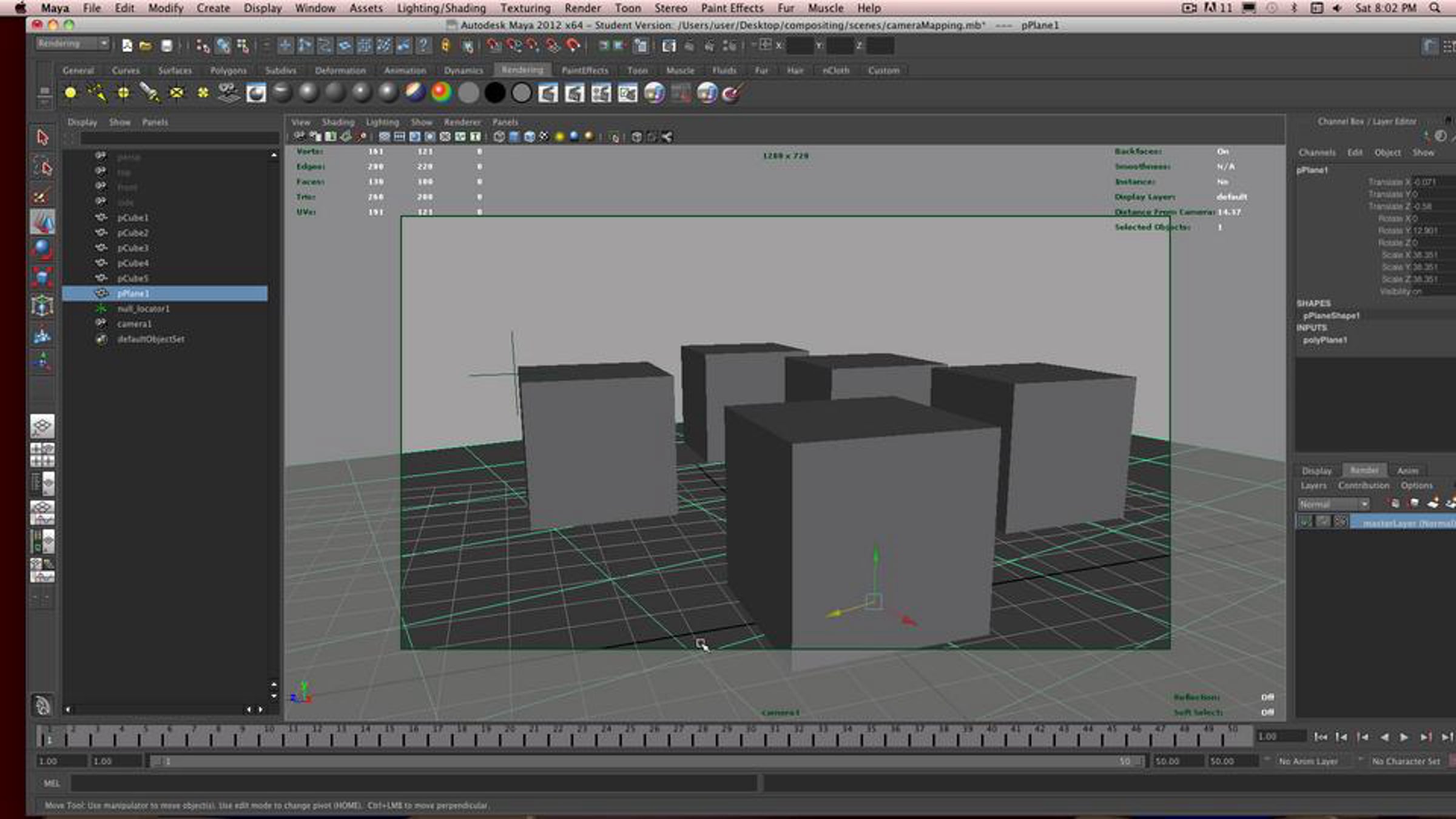Open the Normal blend mode dropdown
The width and height of the screenshot is (1456, 819).
click(x=1333, y=504)
